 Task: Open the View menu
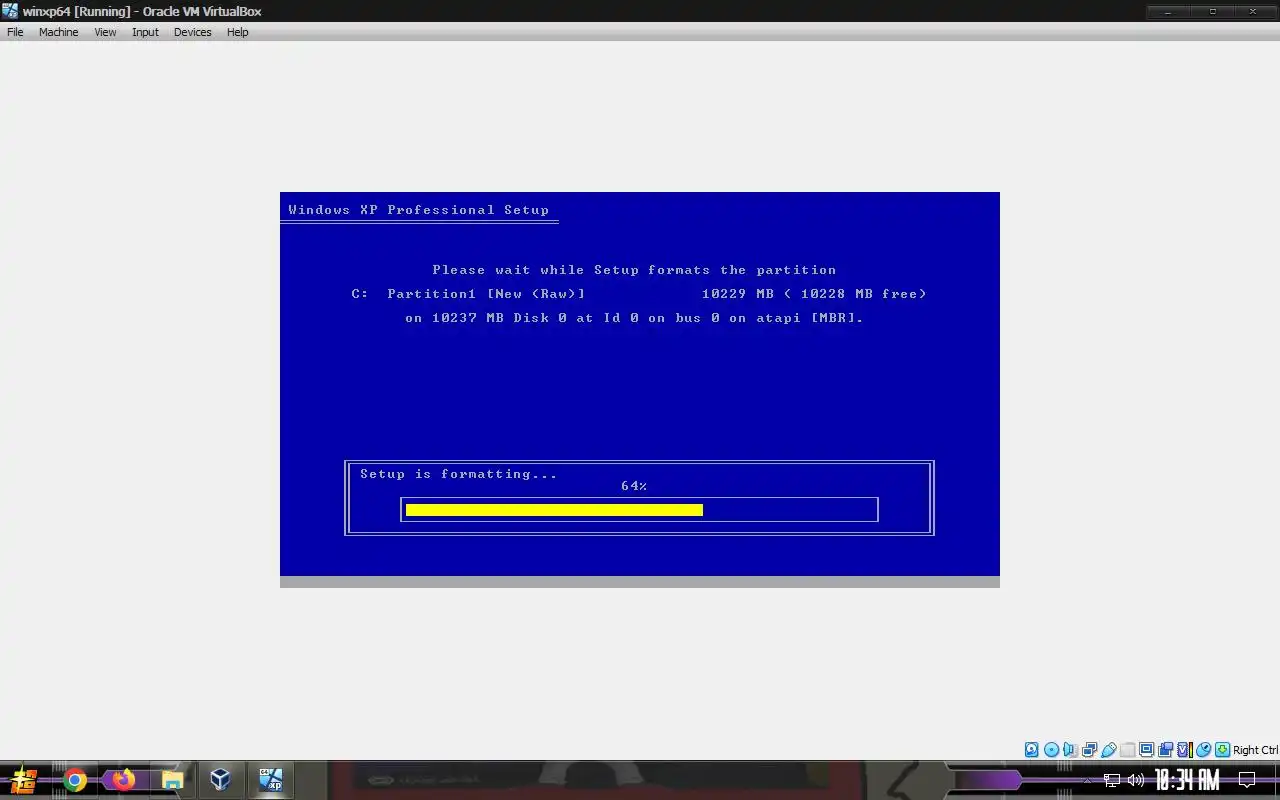tap(105, 32)
